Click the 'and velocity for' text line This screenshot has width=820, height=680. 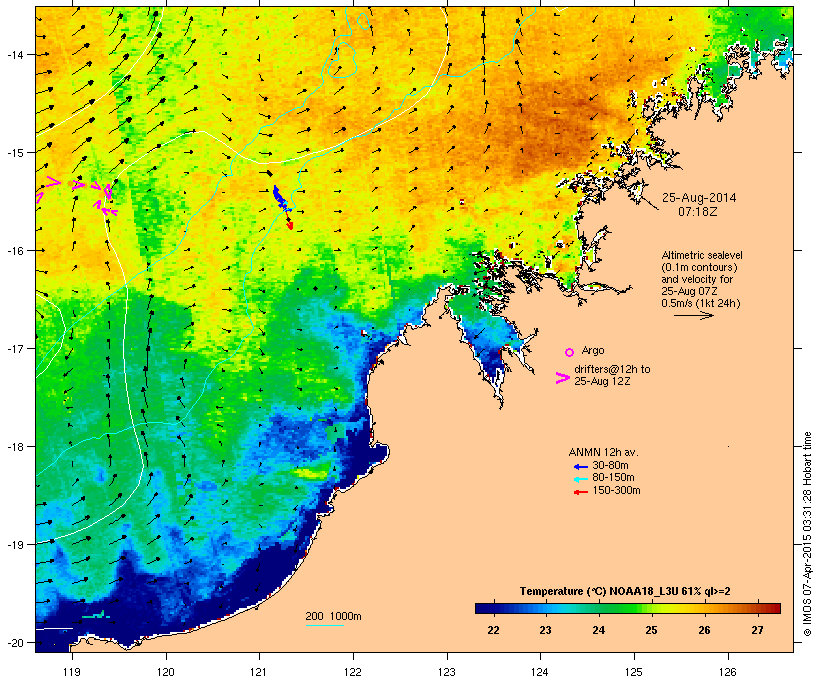pyautogui.click(x=697, y=279)
